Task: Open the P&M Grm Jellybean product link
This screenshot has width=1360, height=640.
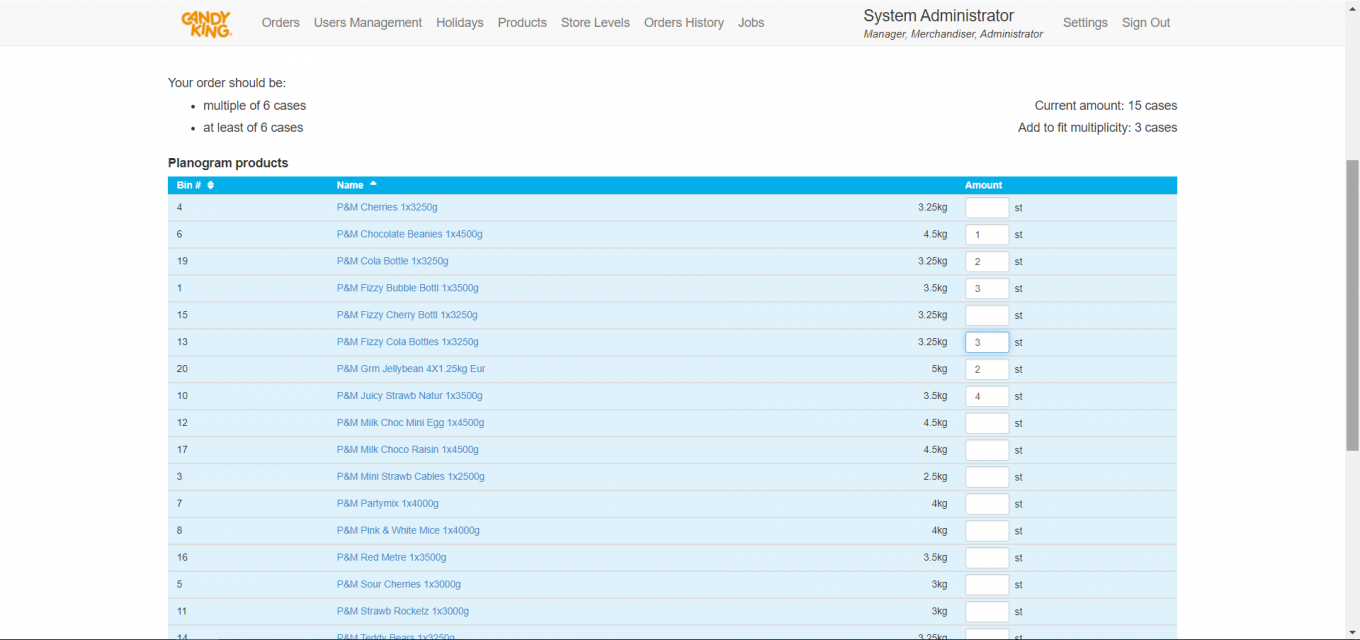Action: click(411, 368)
